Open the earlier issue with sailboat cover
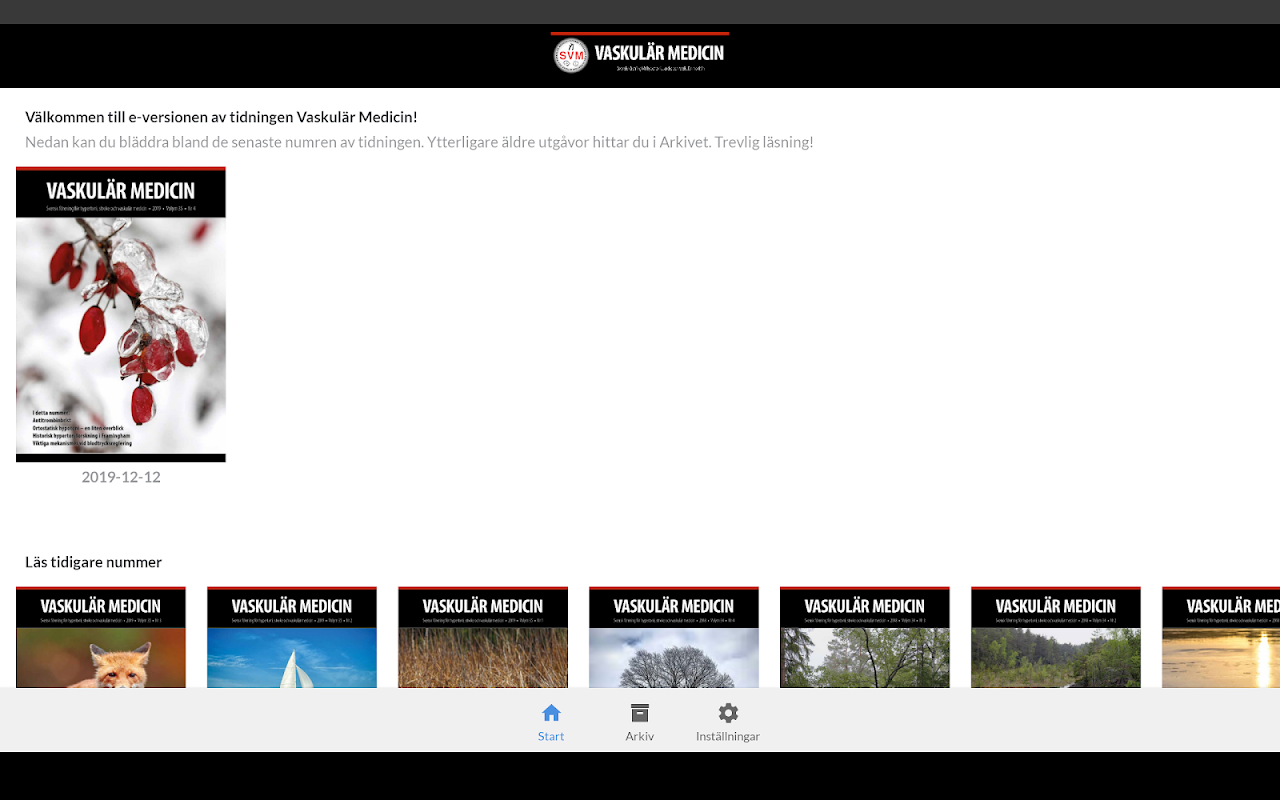 [292, 637]
